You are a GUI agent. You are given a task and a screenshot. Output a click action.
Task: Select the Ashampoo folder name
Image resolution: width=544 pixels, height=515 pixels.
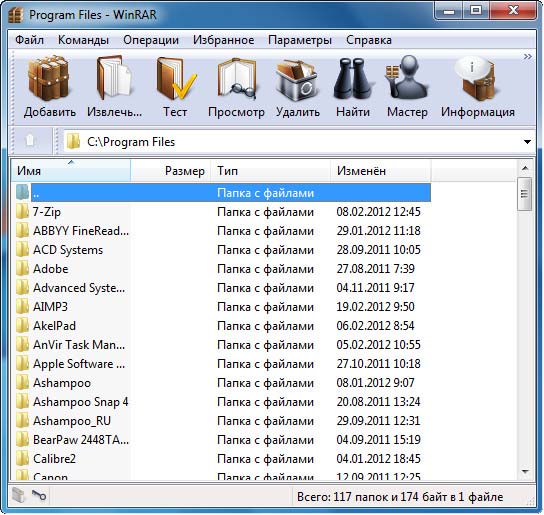click(62, 383)
